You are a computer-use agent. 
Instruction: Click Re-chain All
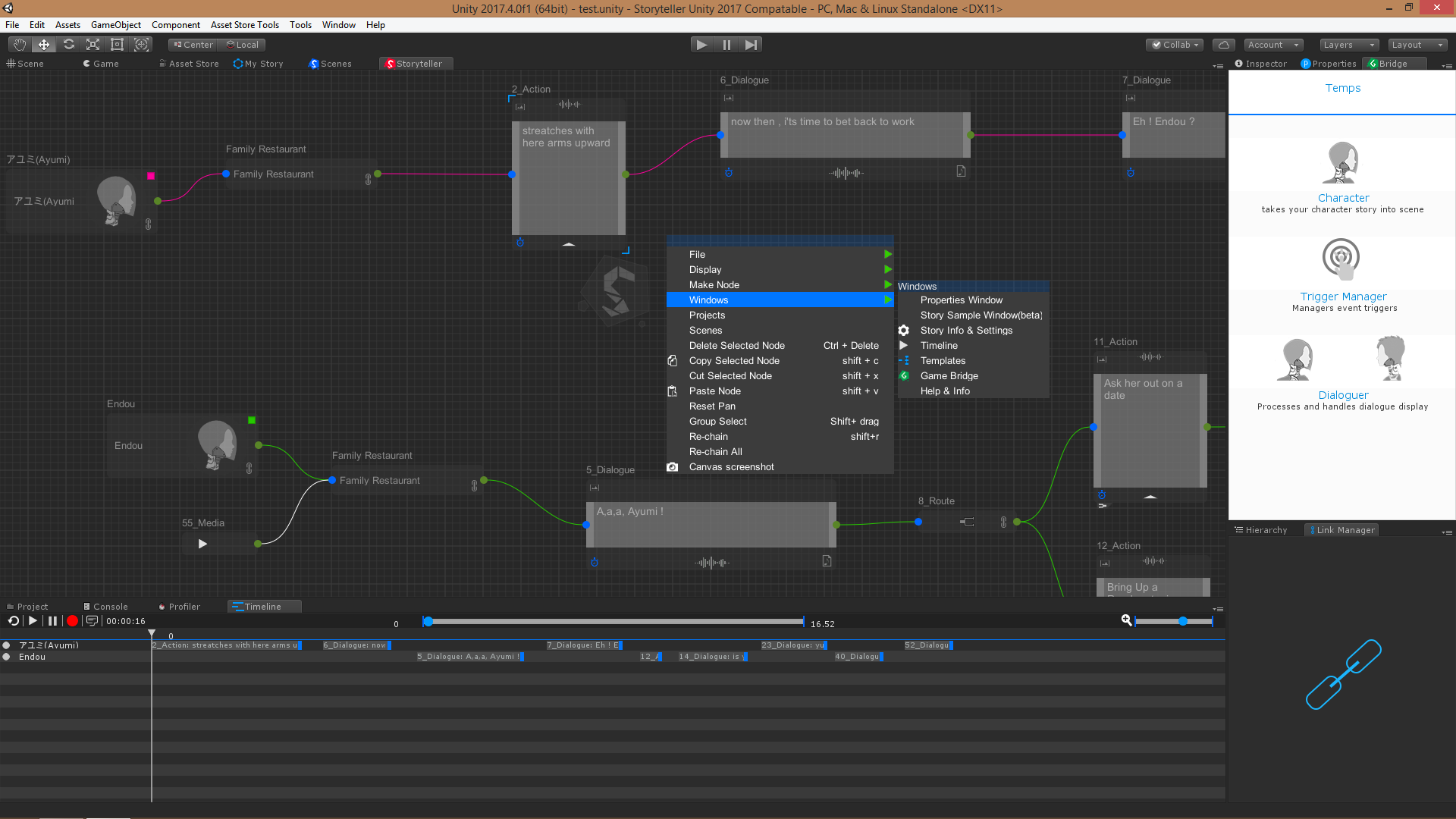click(x=780, y=452)
